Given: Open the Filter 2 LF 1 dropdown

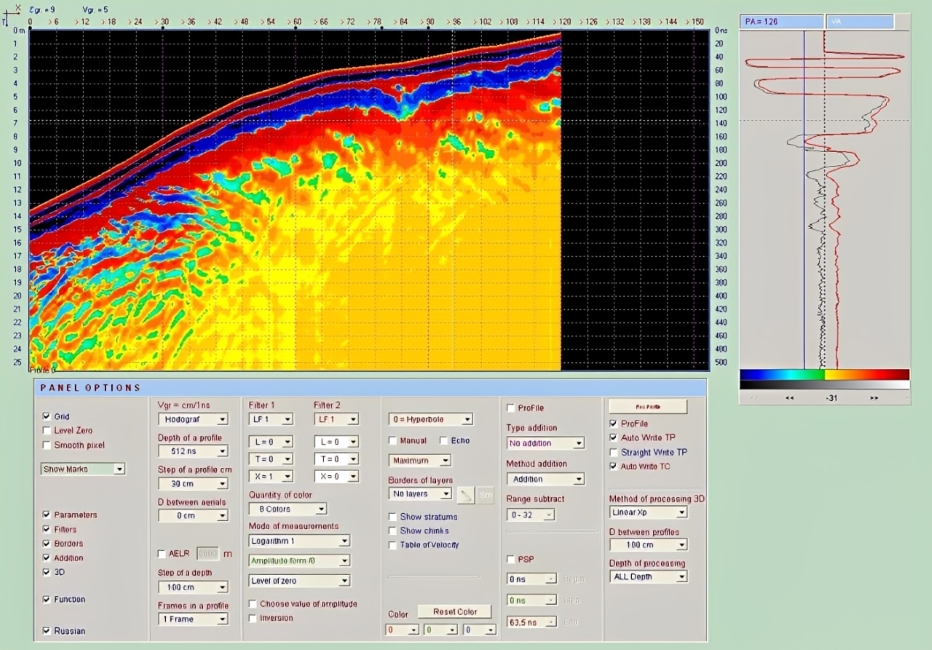Looking at the screenshot, I should [336, 419].
